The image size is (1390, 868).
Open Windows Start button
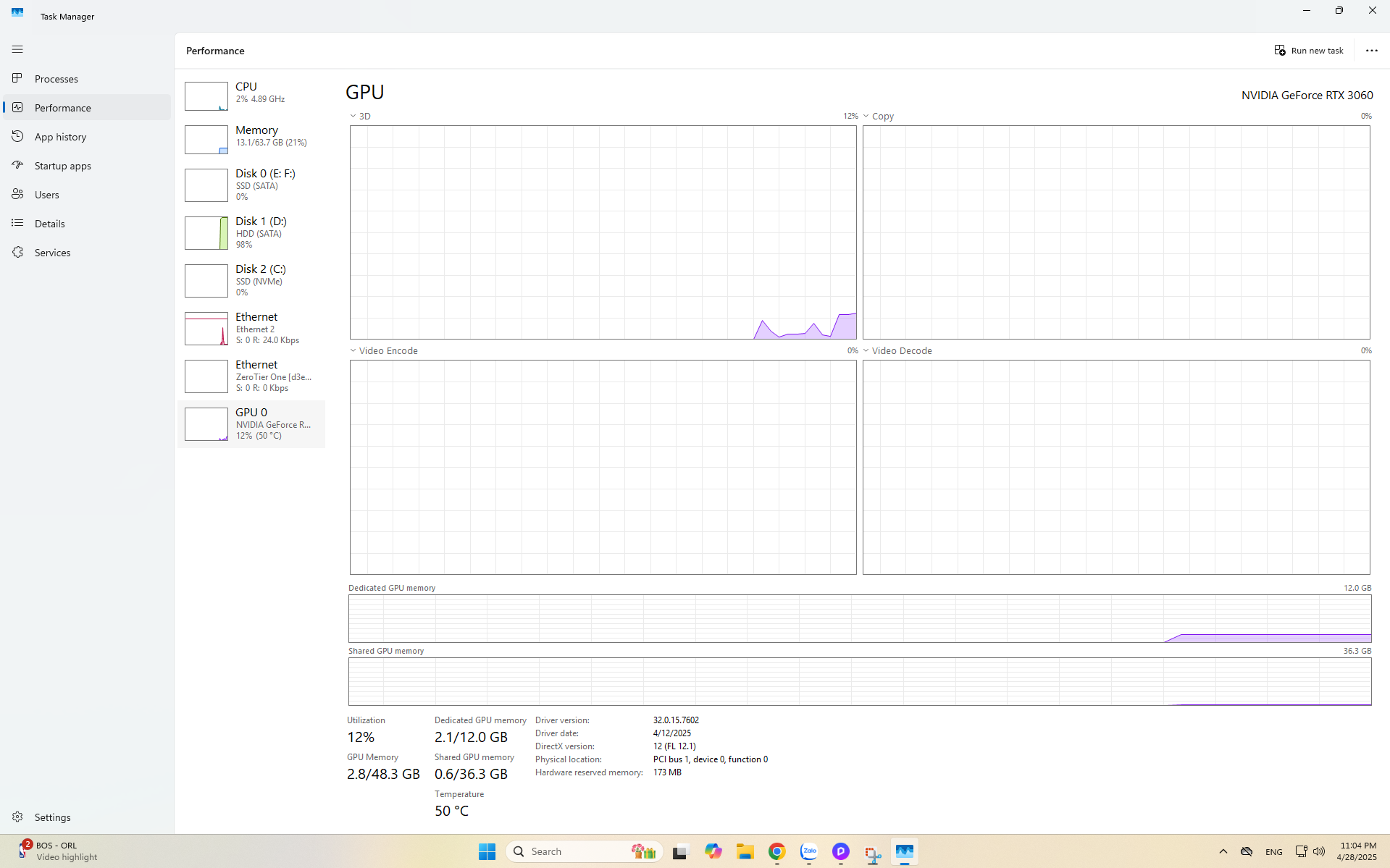487,851
